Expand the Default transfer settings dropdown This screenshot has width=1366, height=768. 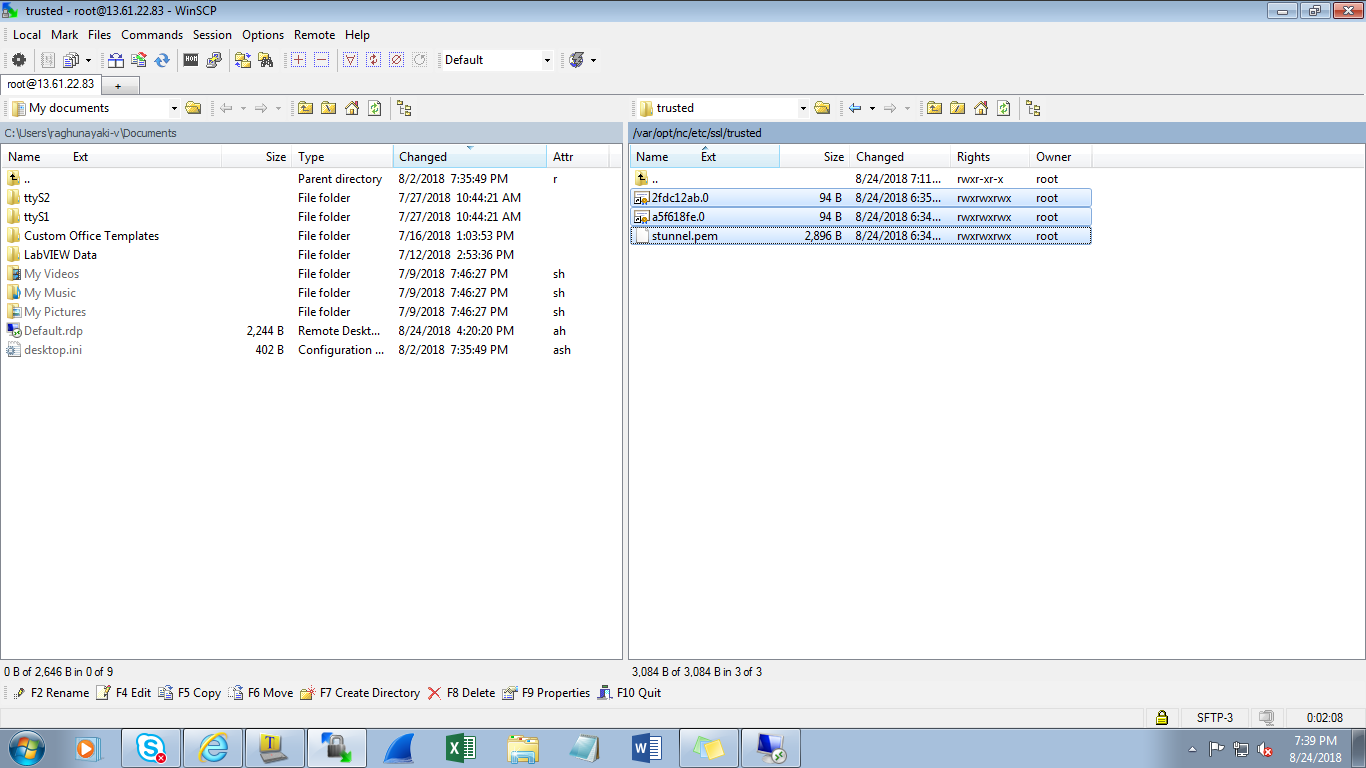[547, 60]
